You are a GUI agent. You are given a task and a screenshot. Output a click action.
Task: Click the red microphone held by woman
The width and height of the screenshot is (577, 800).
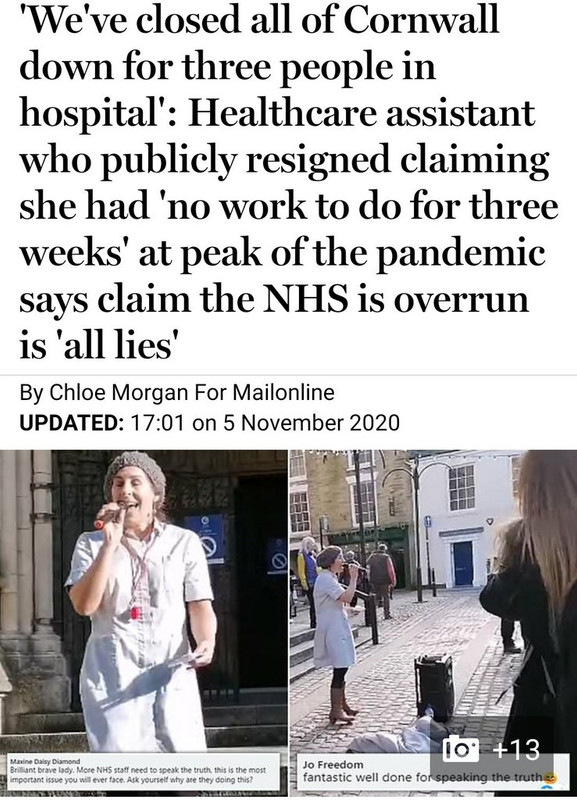(109, 515)
